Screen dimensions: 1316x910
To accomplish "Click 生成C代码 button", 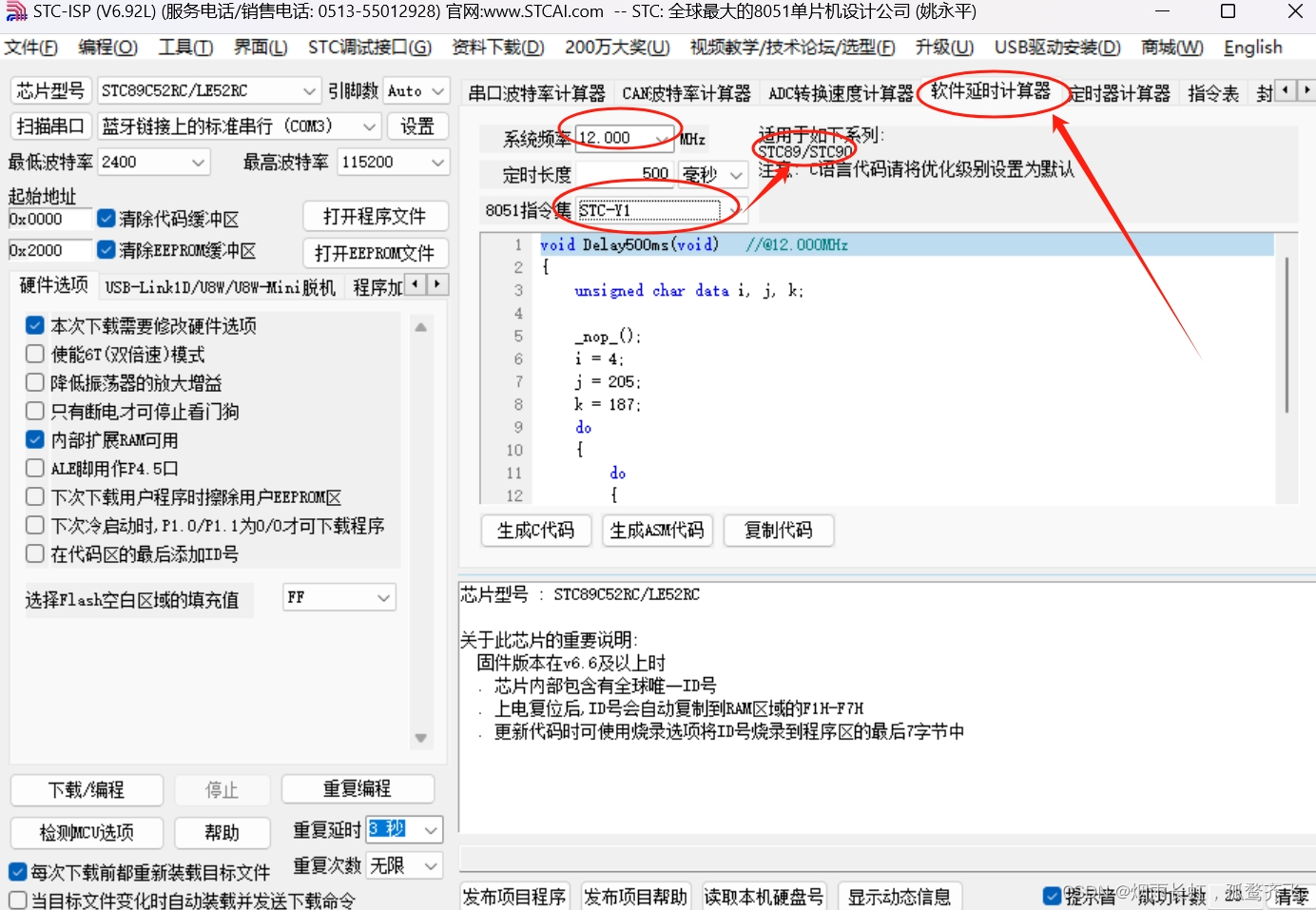I will 536,530.
